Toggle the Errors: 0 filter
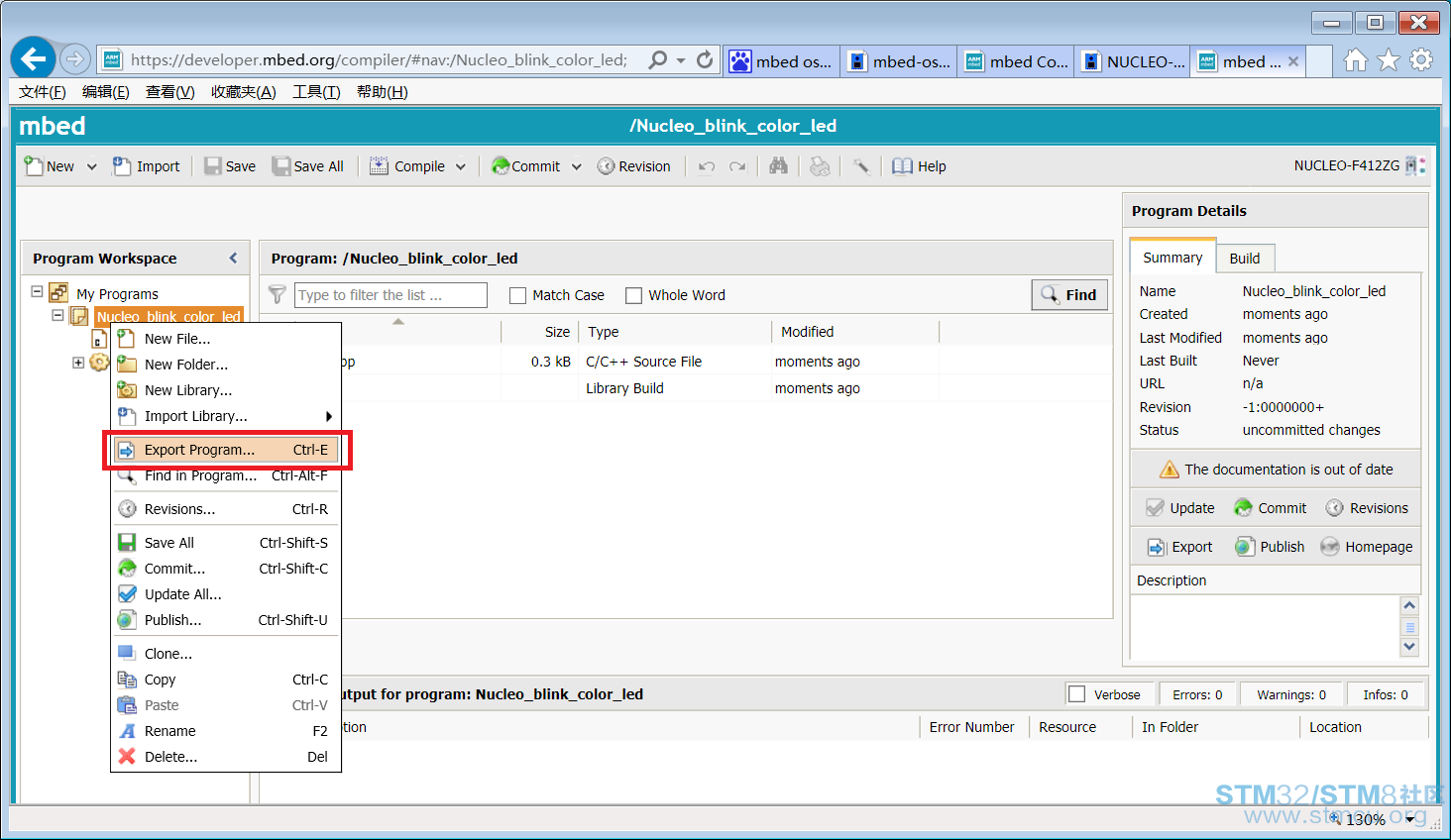 pyautogui.click(x=1197, y=694)
